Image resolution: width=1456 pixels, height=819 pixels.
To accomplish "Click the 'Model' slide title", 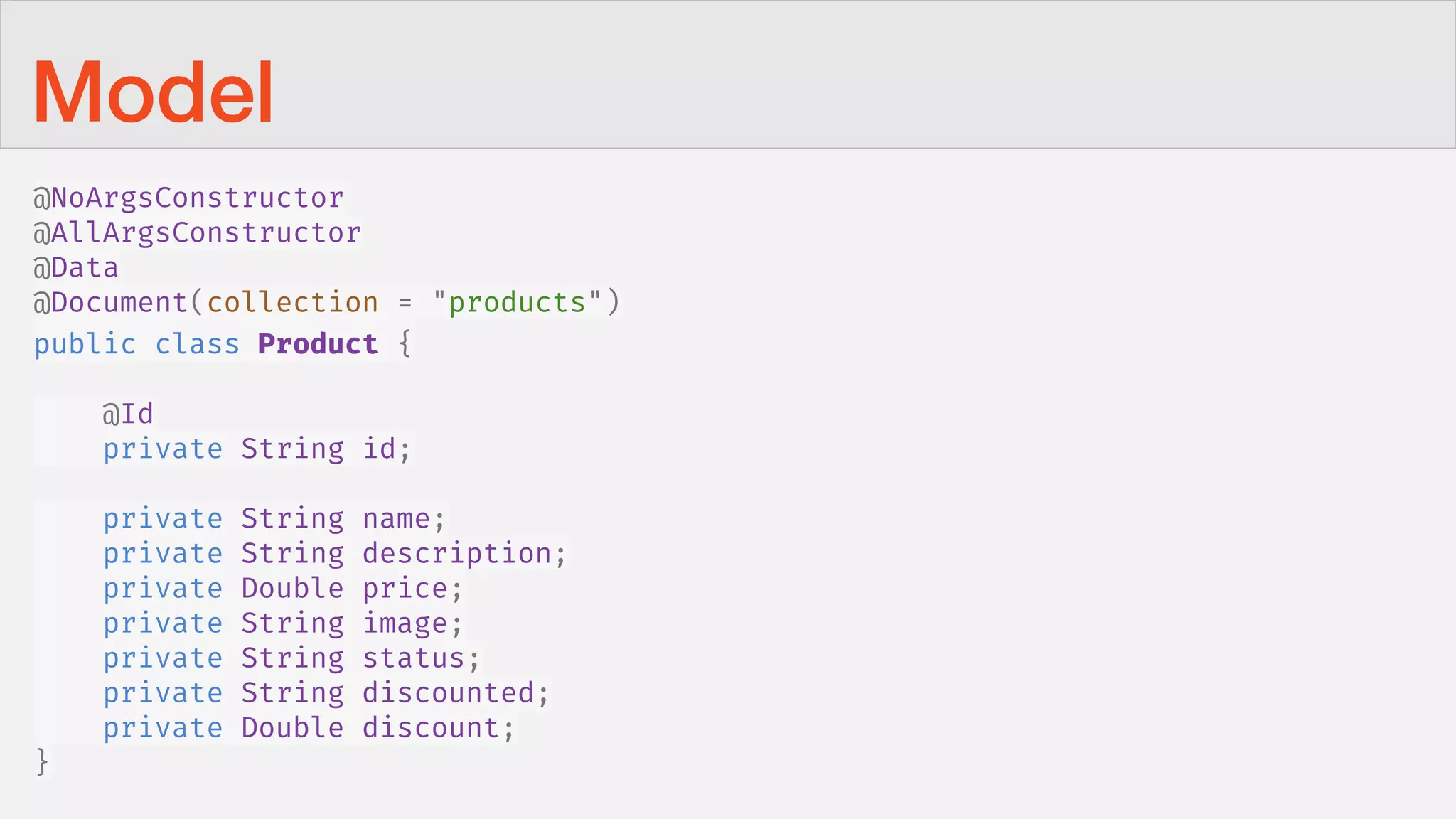I will (x=153, y=92).
